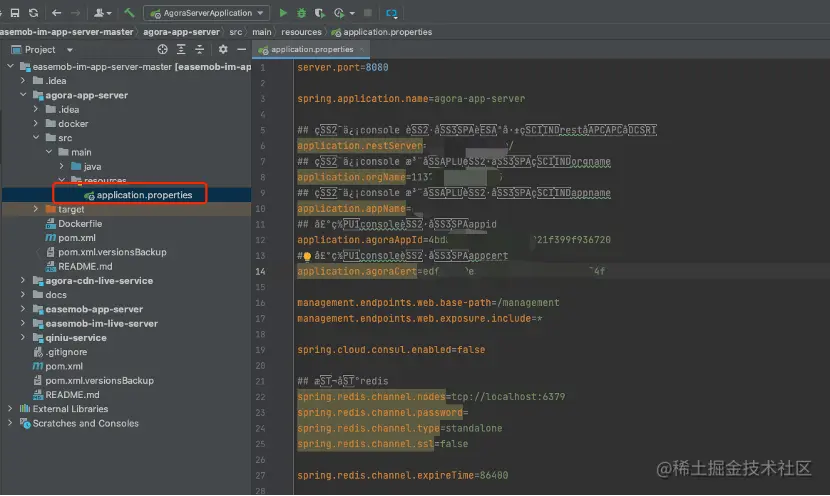
Task: Expand the agora-cdn-live-service module
Action: [x=23, y=281]
